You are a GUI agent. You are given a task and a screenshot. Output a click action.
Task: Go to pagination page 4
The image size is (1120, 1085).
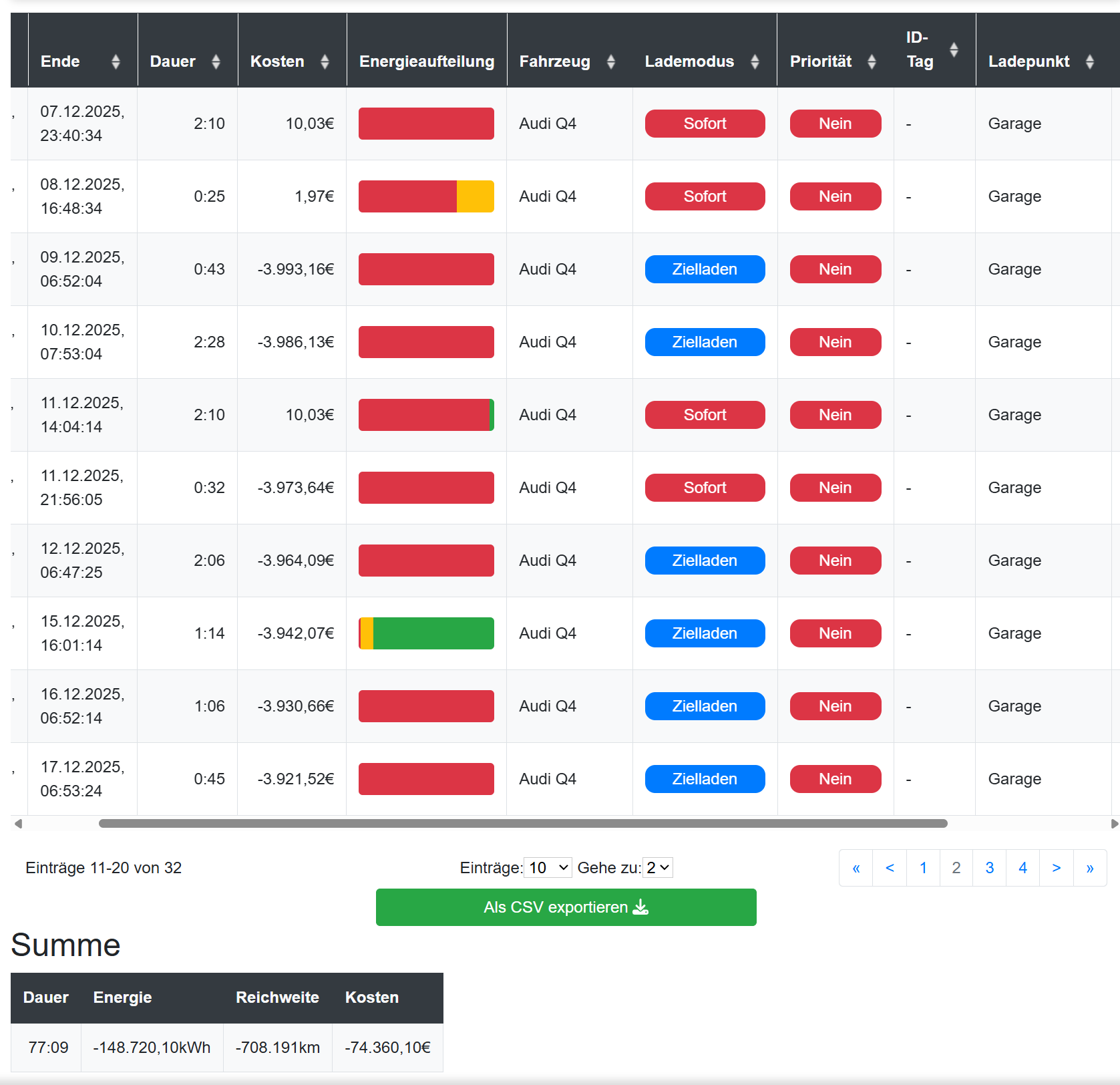coord(1022,868)
